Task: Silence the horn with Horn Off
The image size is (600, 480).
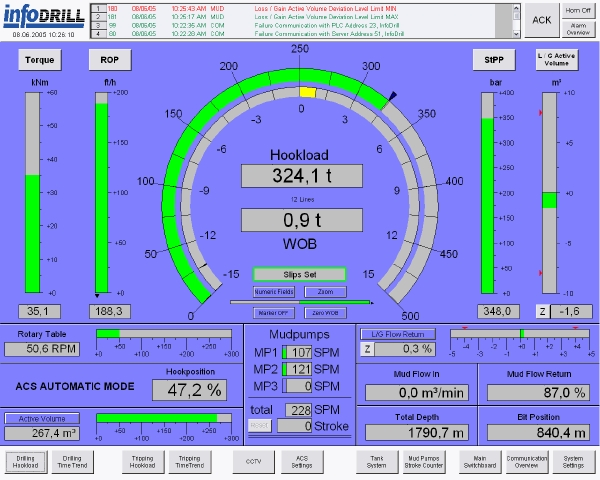Action: [578, 11]
